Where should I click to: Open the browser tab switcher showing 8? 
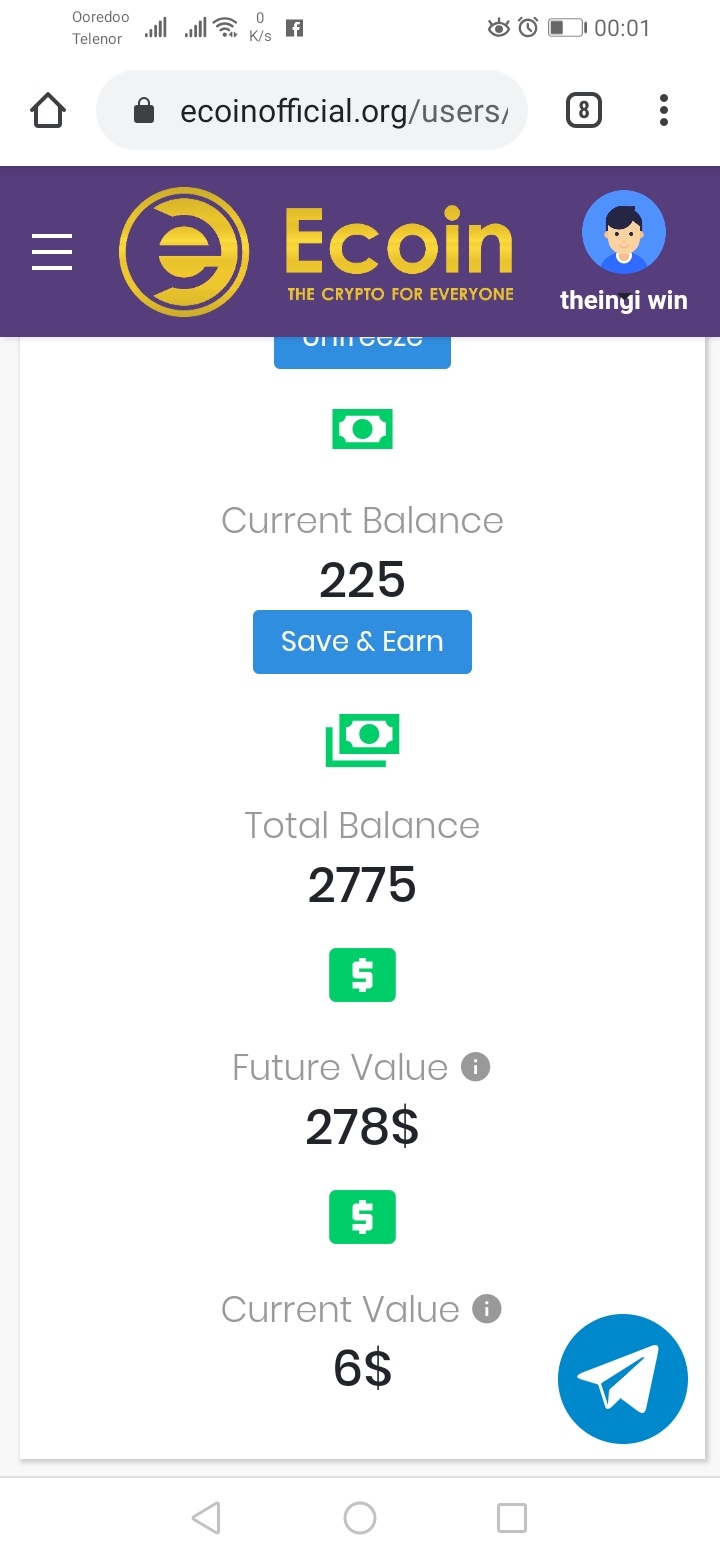[x=584, y=110]
